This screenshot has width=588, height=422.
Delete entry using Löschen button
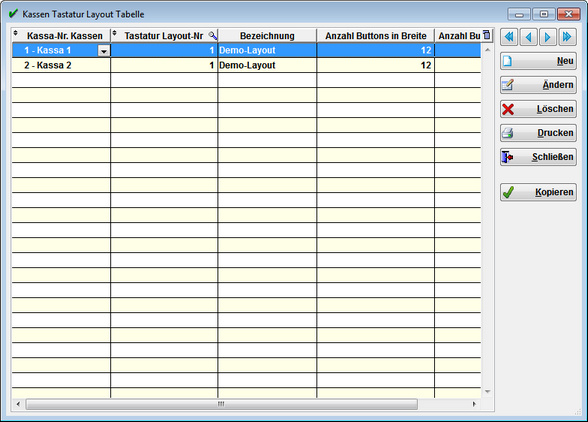[538, 109]
